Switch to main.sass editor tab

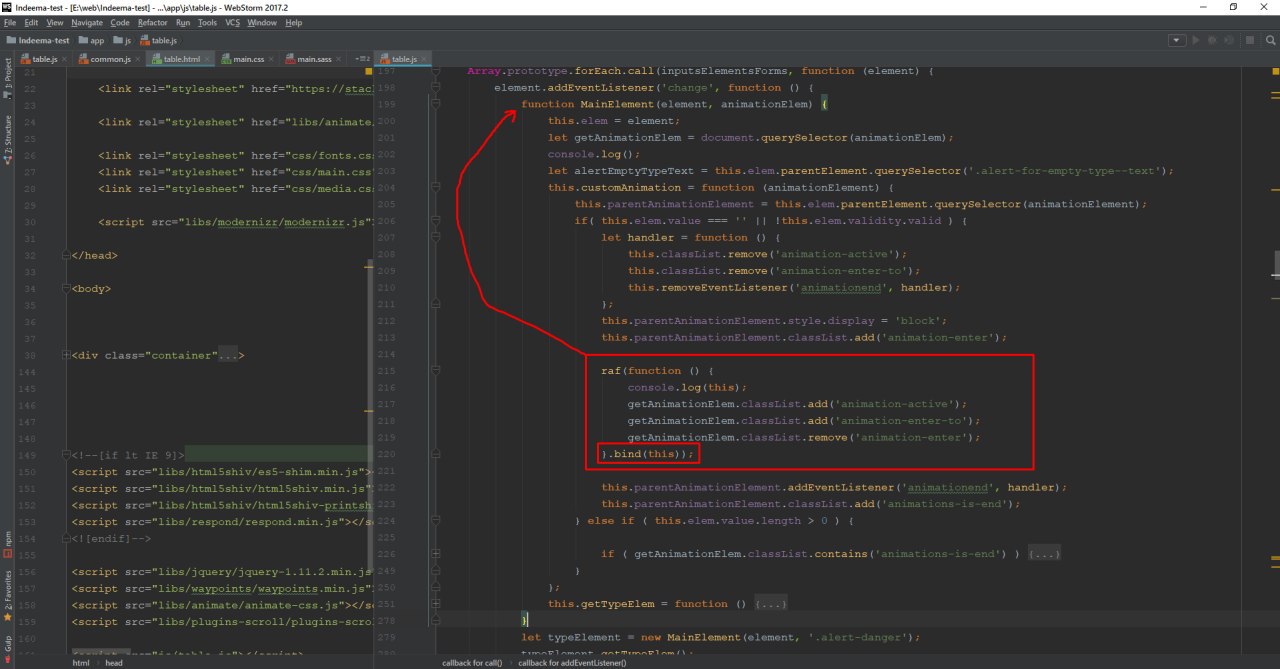pos(315,59)
